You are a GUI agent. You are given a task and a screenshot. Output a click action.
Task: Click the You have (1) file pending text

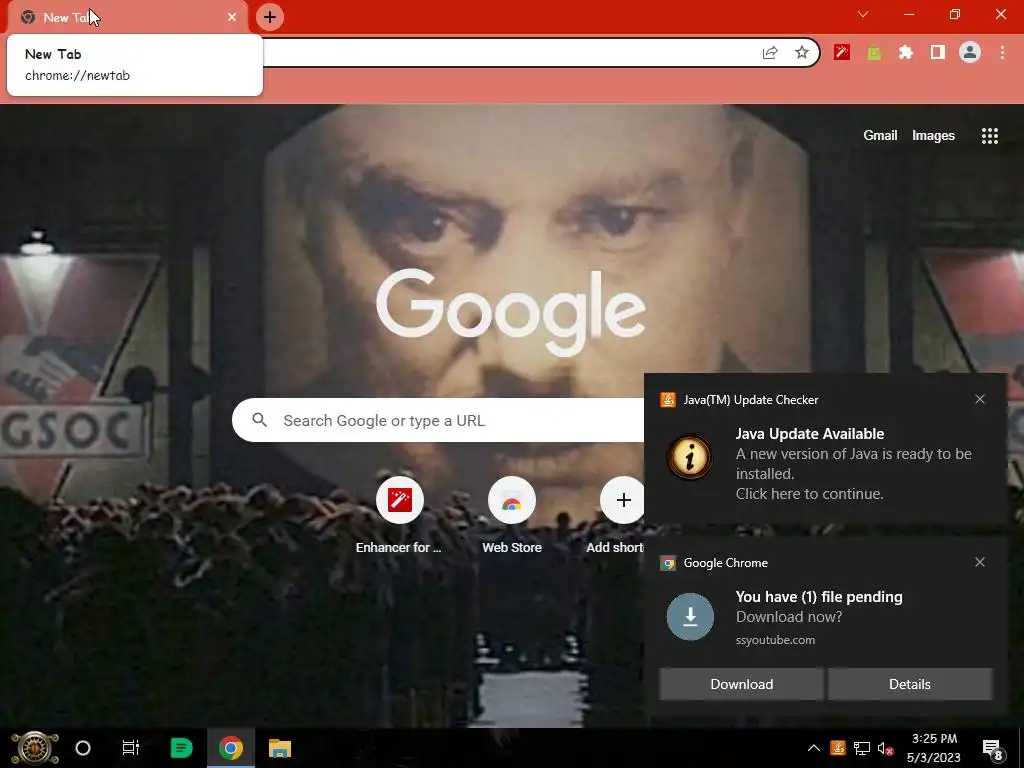(x=819, y=597)
